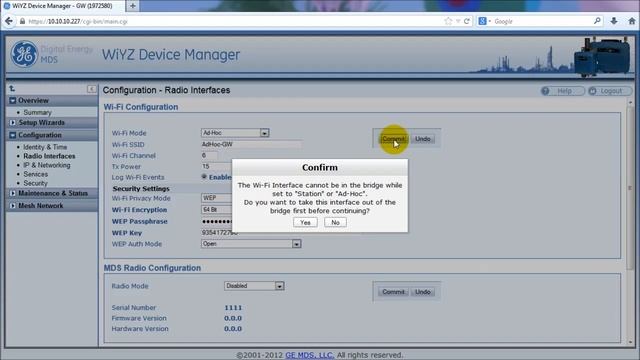Click the search magnifier icon
The image size is (640, 360).
click(597, 21)
